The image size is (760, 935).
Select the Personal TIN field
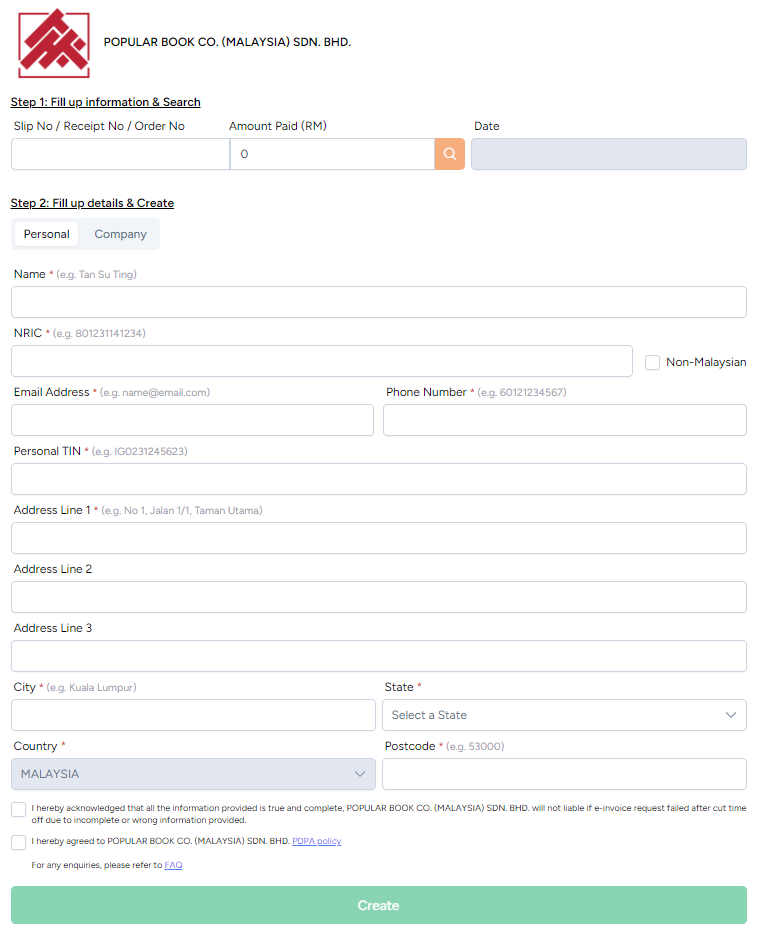coord(379,478)
